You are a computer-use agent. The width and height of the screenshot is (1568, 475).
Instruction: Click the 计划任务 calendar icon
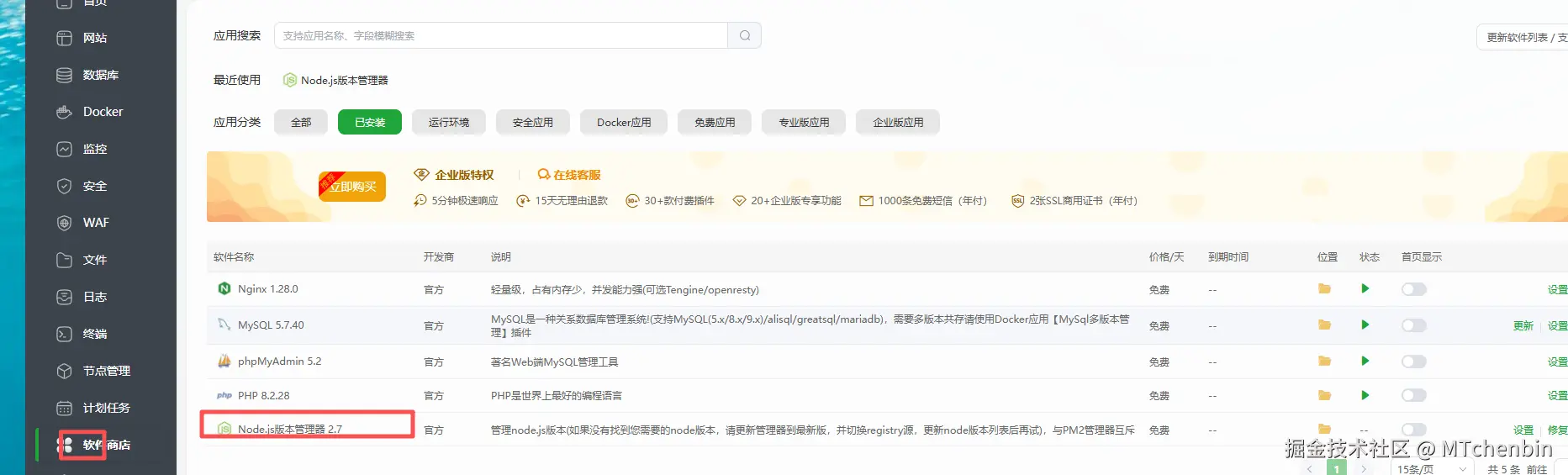(64, 408)
